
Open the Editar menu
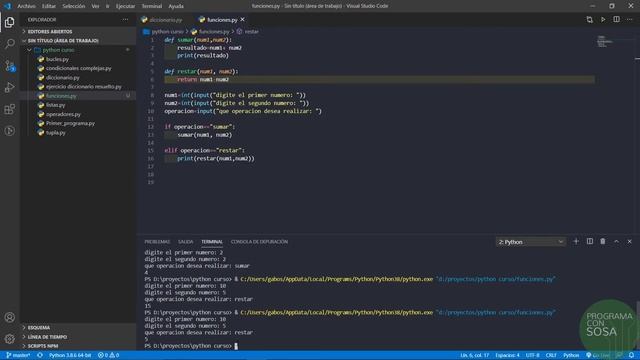[49, 6]
